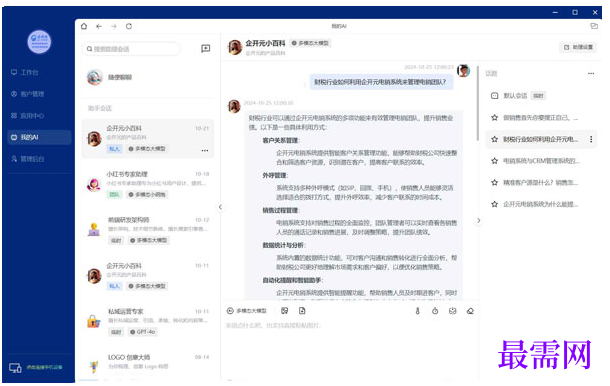Open topics panel more options (three dots)
Screen dimensions: 610x386
coord(591,73)
